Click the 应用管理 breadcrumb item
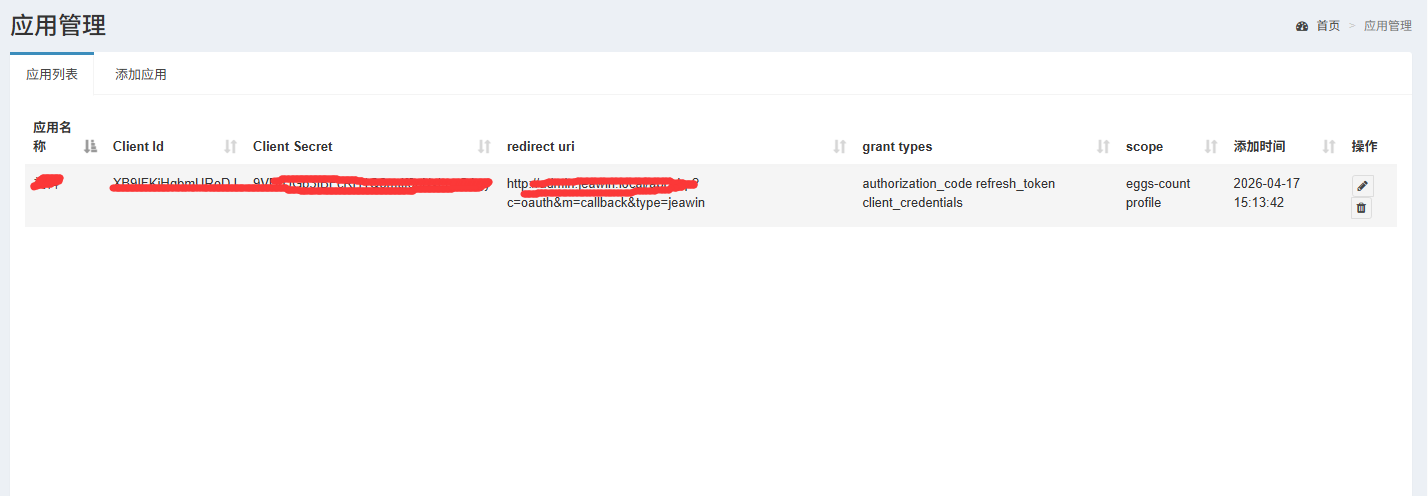The image size is (1428, 496). [1388, 26]
